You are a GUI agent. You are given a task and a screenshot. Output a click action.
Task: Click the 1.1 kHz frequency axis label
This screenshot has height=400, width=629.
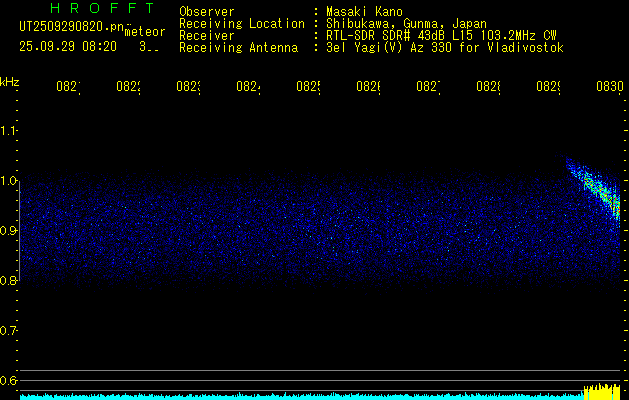(x=9, y=131)
